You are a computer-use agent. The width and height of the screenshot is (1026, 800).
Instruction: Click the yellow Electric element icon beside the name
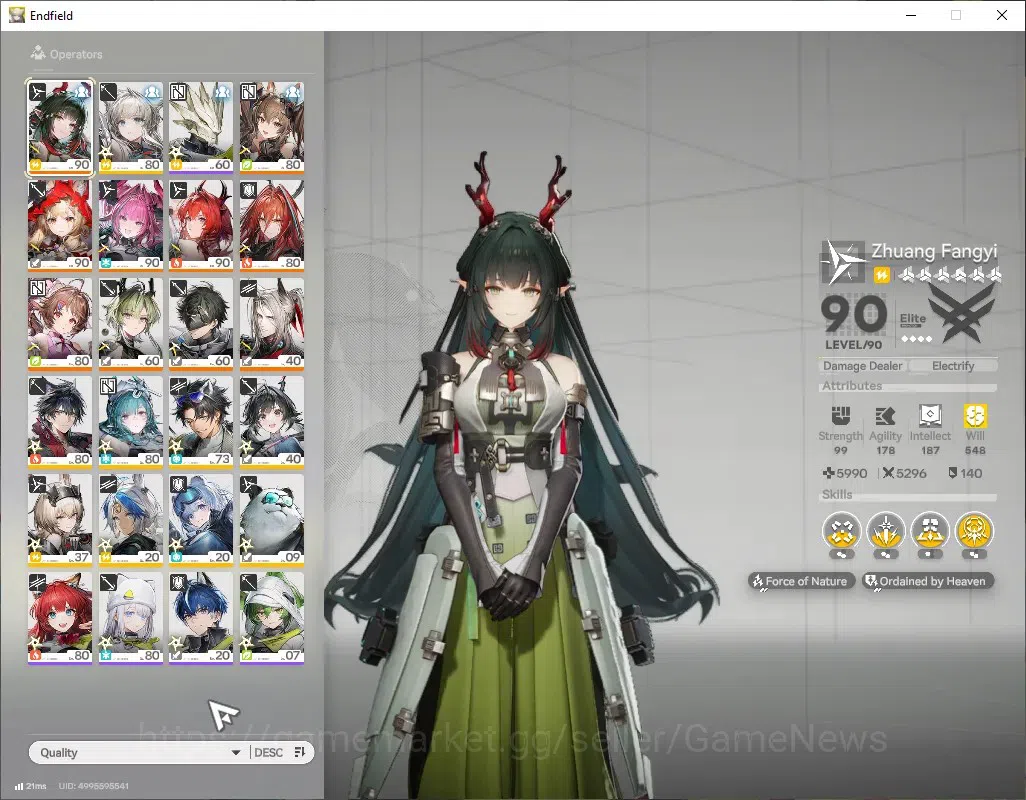click(882, 275)
